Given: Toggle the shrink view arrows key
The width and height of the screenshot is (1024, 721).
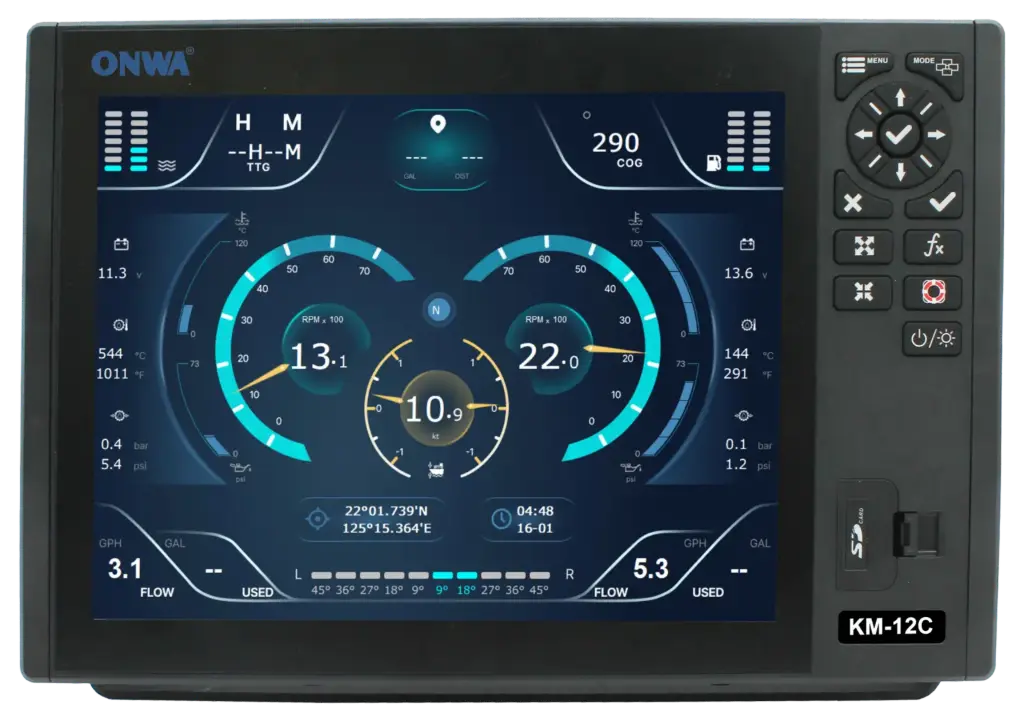Looking at the screenshot, I should pyautogui.click(x=862, y=292).
